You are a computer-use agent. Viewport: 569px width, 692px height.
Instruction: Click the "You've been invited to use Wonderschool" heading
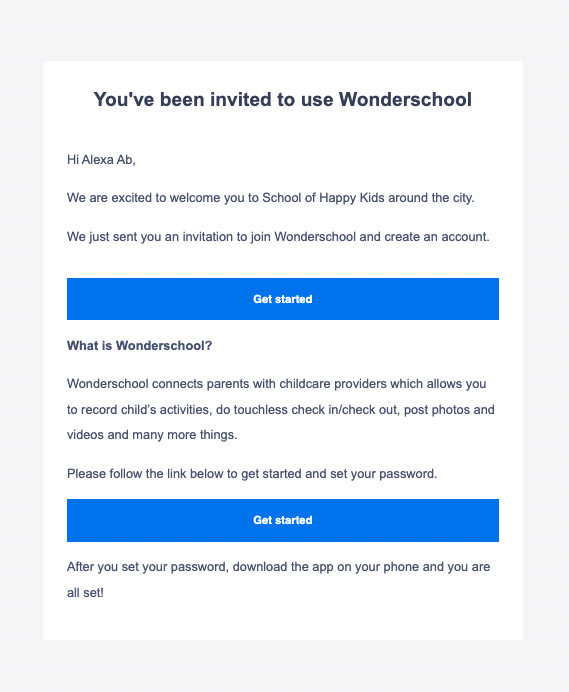coord(283,99)
